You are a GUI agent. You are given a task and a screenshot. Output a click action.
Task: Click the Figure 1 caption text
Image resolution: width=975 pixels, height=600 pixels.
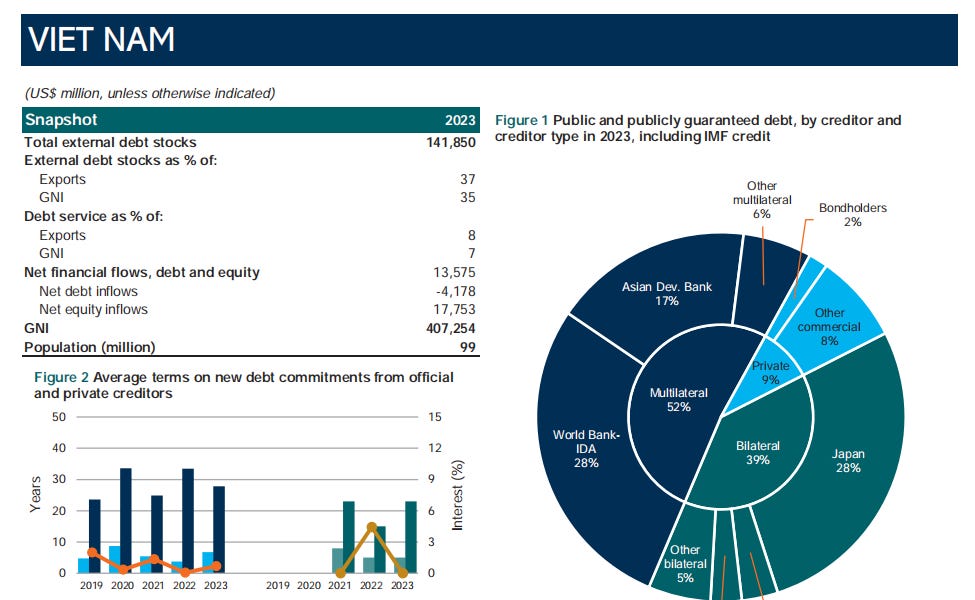point(698,128)
